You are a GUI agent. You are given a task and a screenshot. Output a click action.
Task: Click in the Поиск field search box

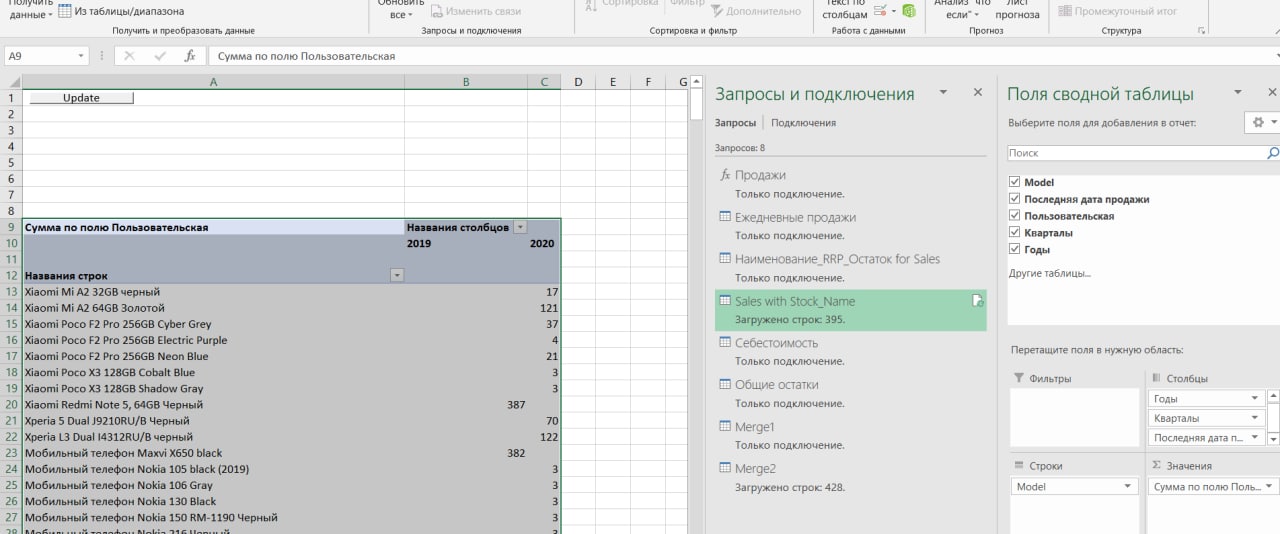pos(1137,153)
